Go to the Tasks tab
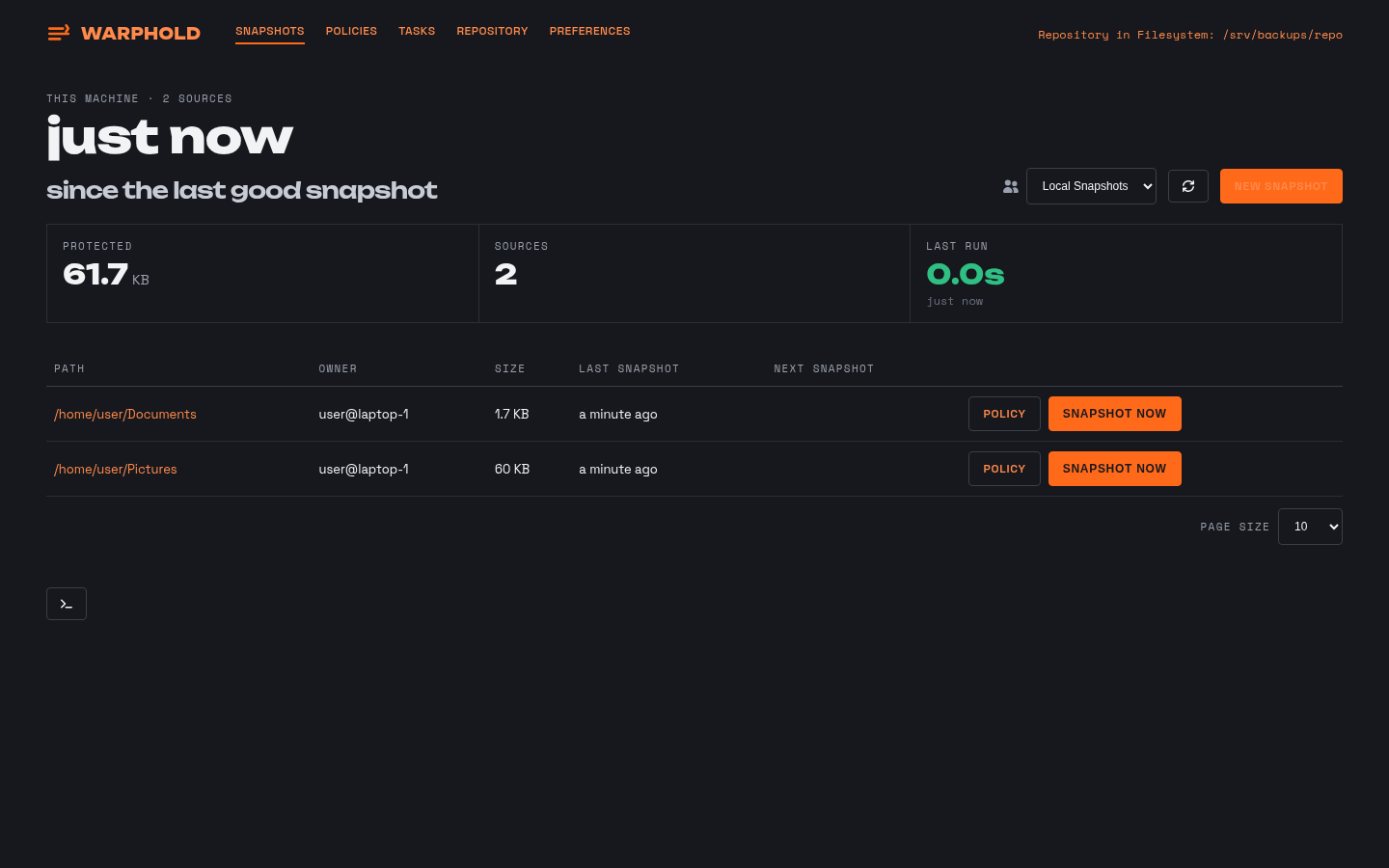Viewport: 1389px width, 868px height. click(417, 31)
